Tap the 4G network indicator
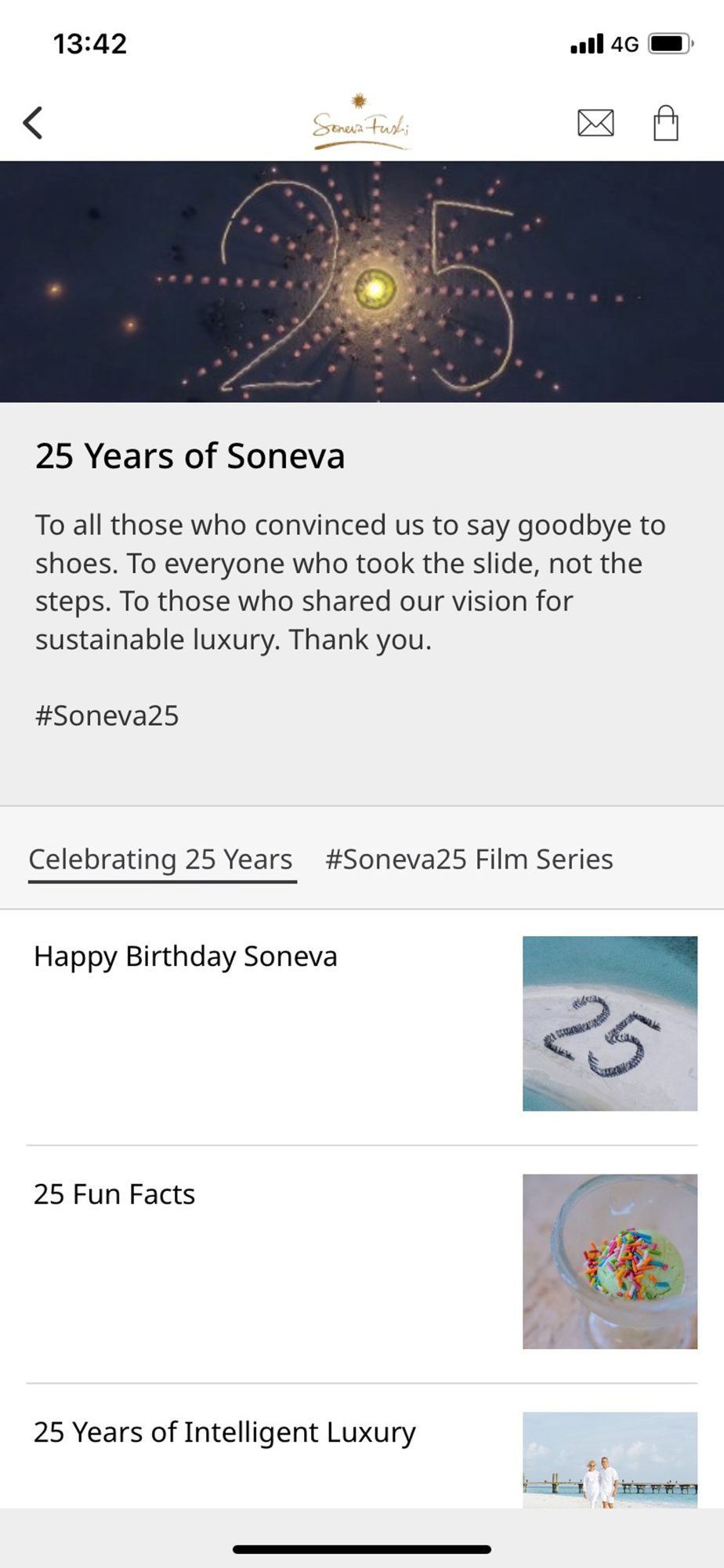Viewport: 724px width, 1568px height. point(624,44)
